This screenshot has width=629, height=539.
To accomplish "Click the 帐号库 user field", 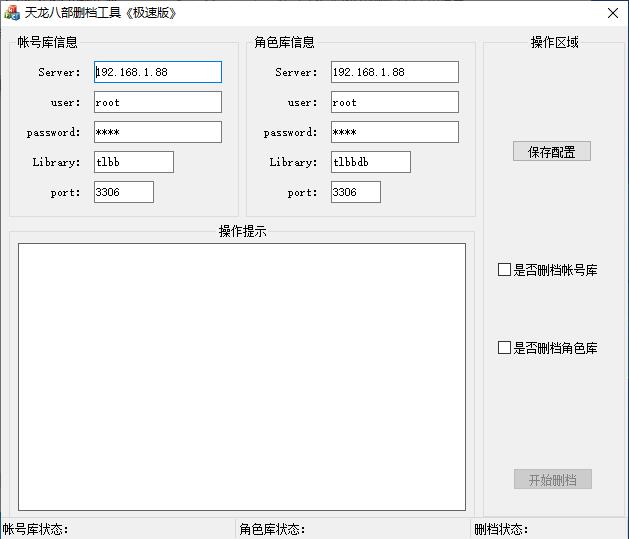I will click(x=158, y=102).
